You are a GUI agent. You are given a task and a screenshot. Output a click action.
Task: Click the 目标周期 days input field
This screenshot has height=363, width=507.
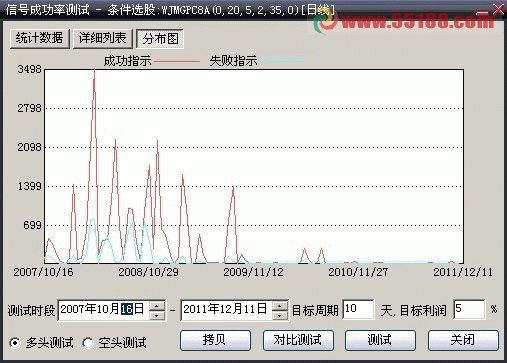tap(358, 309)
